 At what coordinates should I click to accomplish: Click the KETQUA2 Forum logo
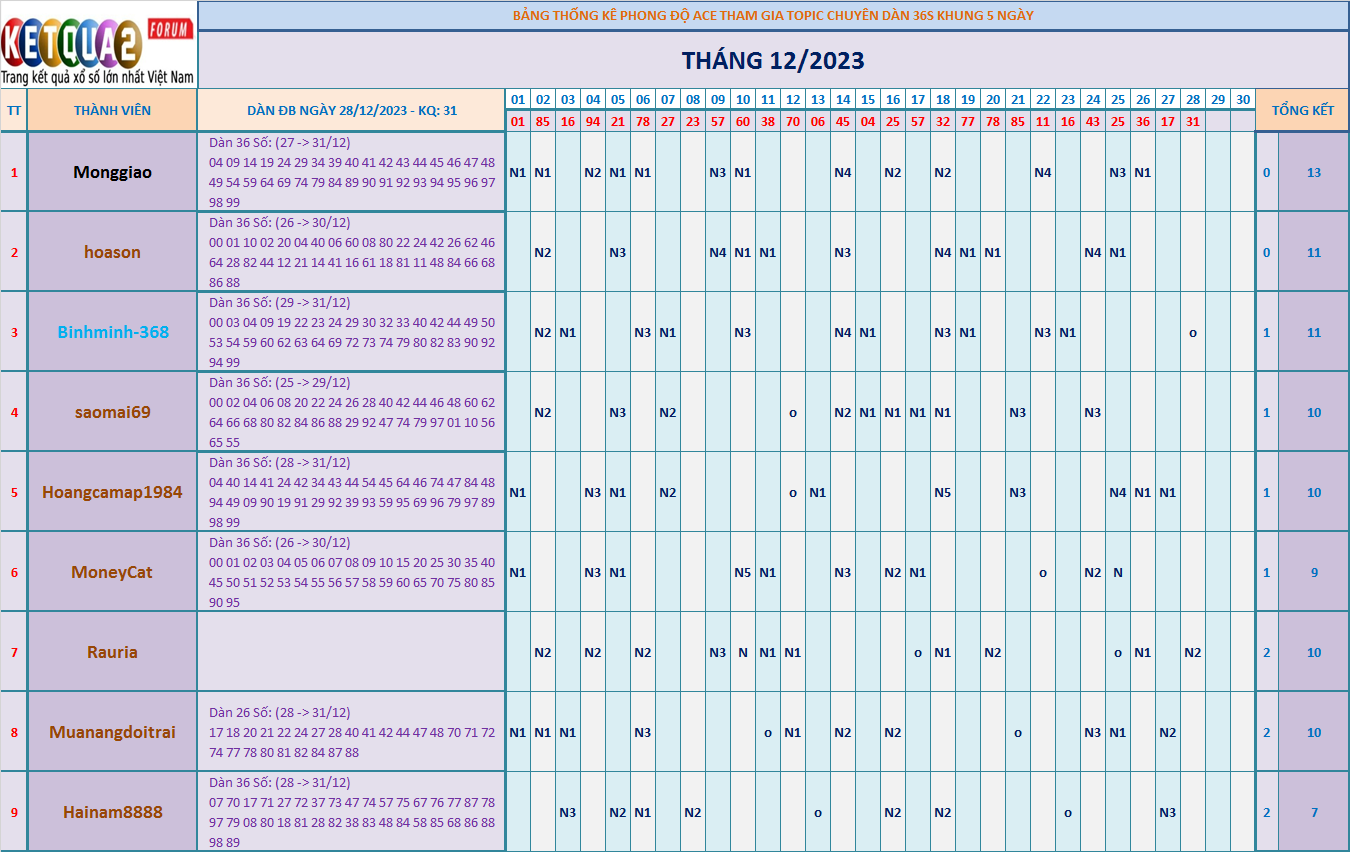click(x=98, y=44)
